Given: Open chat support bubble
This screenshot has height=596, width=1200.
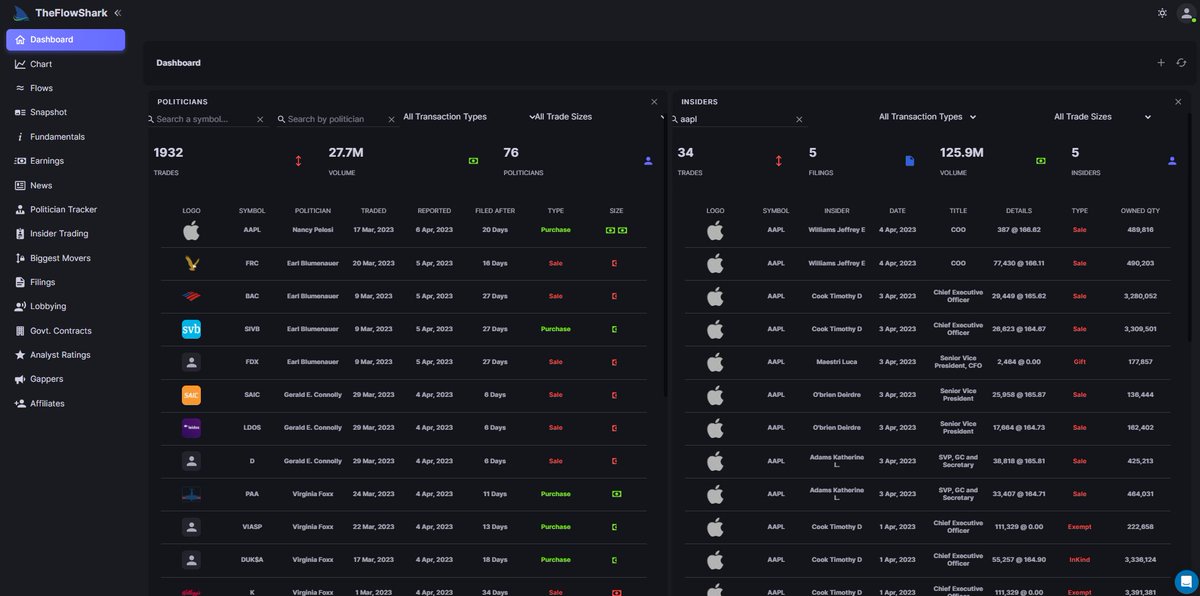Looking at the screenshot, I should coord(1185,581).
